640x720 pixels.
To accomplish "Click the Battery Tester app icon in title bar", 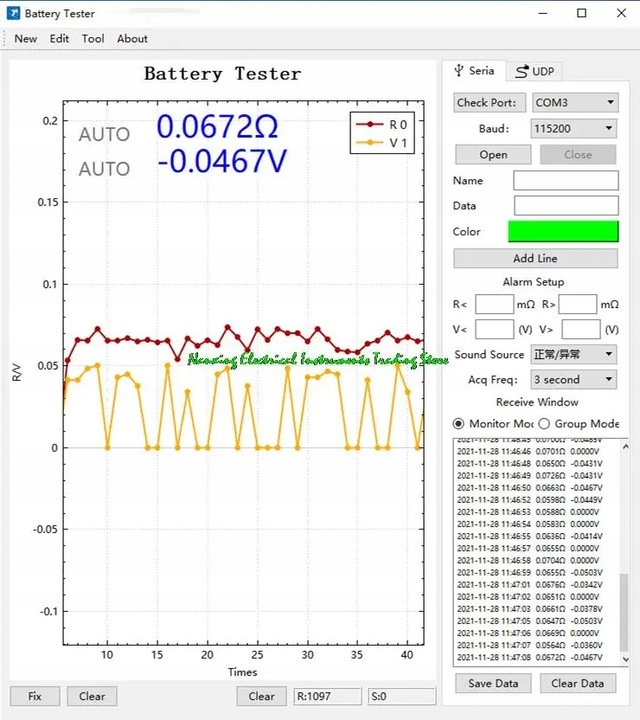I will pyautogui.click(x=13, y=13).
